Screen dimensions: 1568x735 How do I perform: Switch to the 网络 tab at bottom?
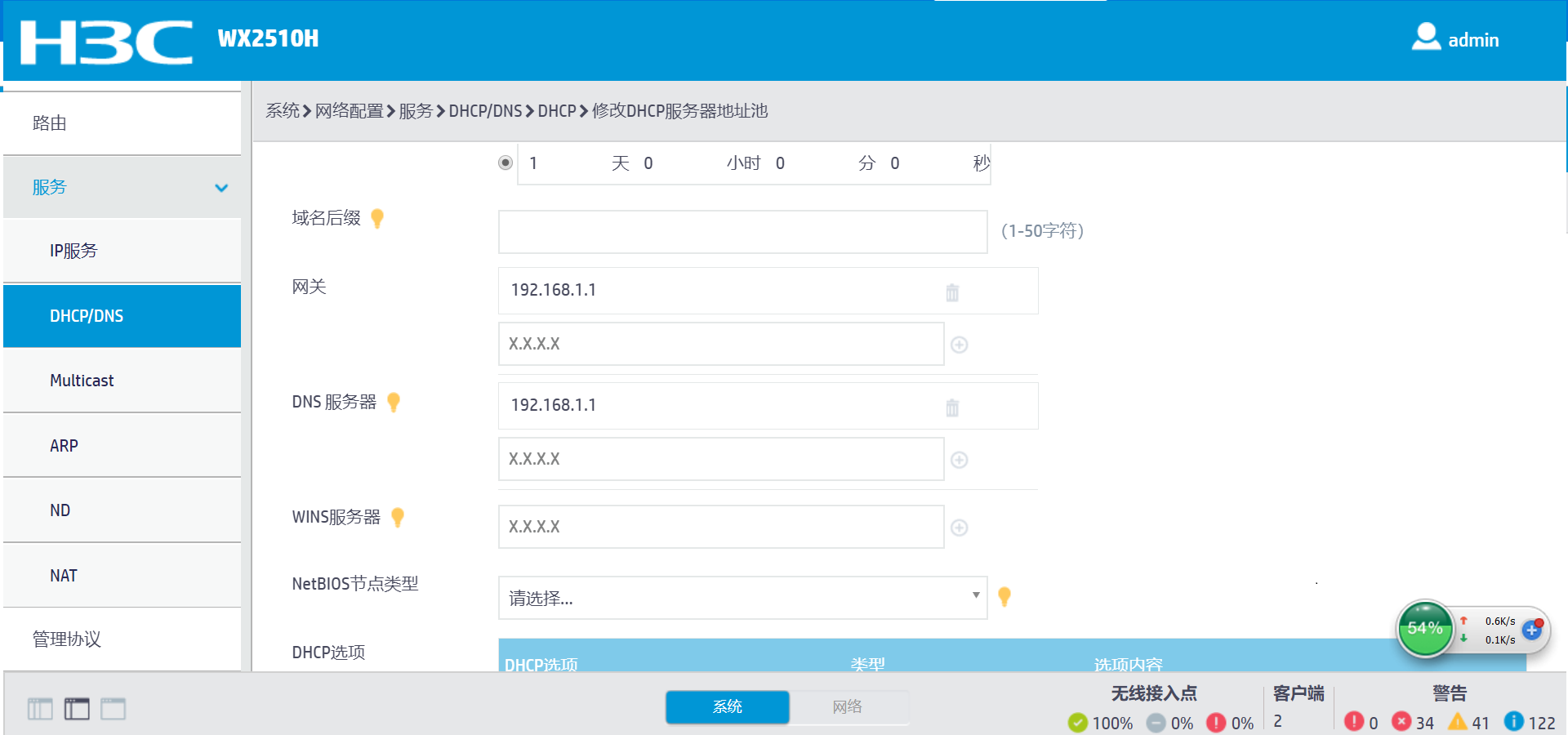[848, 707]
